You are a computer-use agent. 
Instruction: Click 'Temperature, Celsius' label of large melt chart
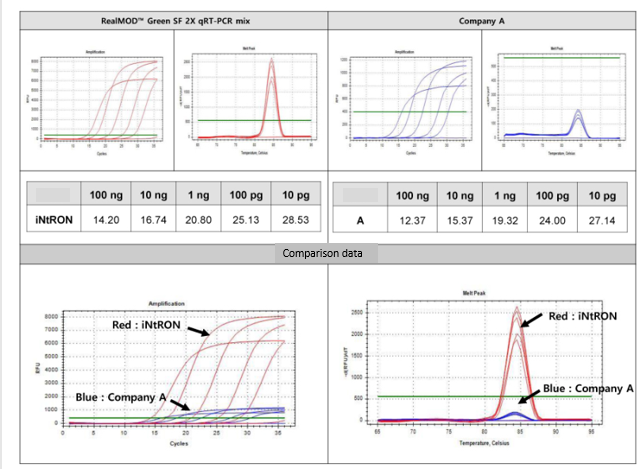point(484,443)
